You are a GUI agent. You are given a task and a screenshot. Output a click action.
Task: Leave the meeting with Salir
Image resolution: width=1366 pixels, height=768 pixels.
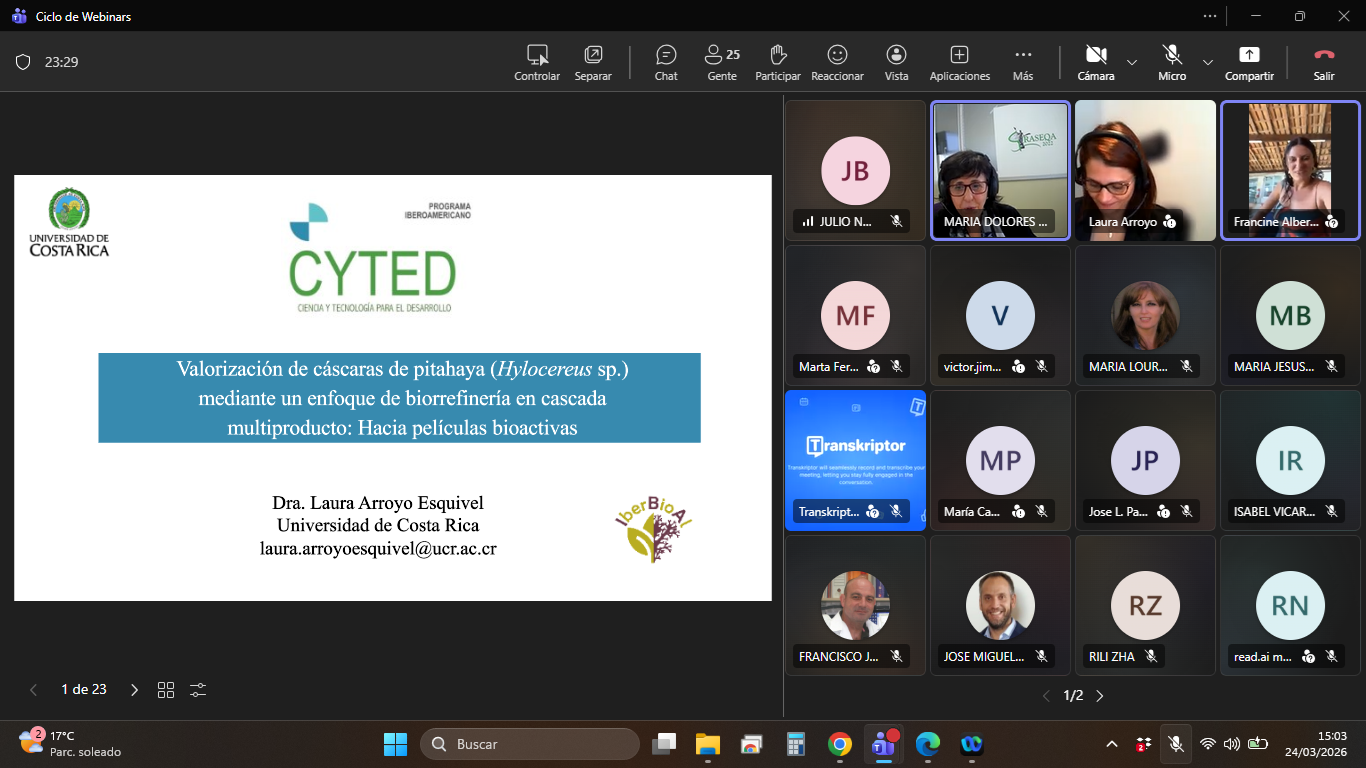(x=1324, y=62)
